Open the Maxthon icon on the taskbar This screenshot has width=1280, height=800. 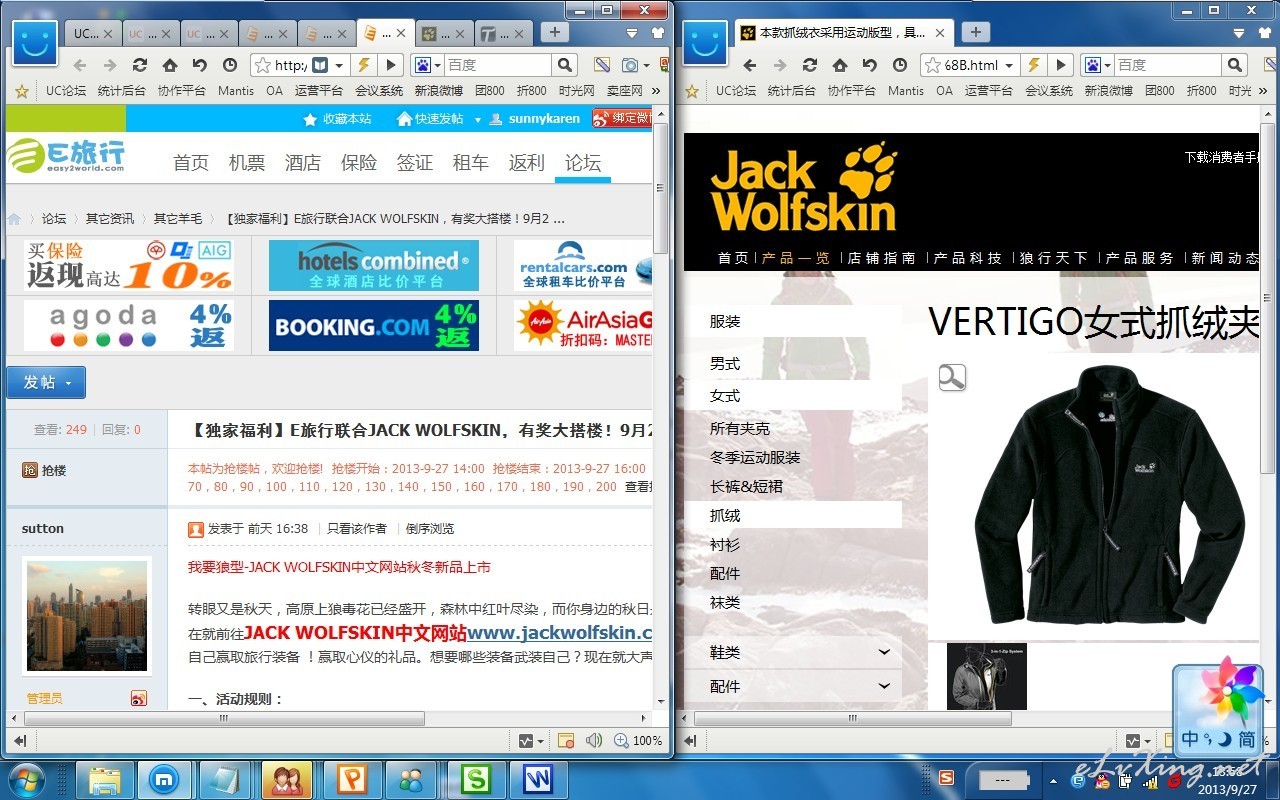(x=164, y=780)
